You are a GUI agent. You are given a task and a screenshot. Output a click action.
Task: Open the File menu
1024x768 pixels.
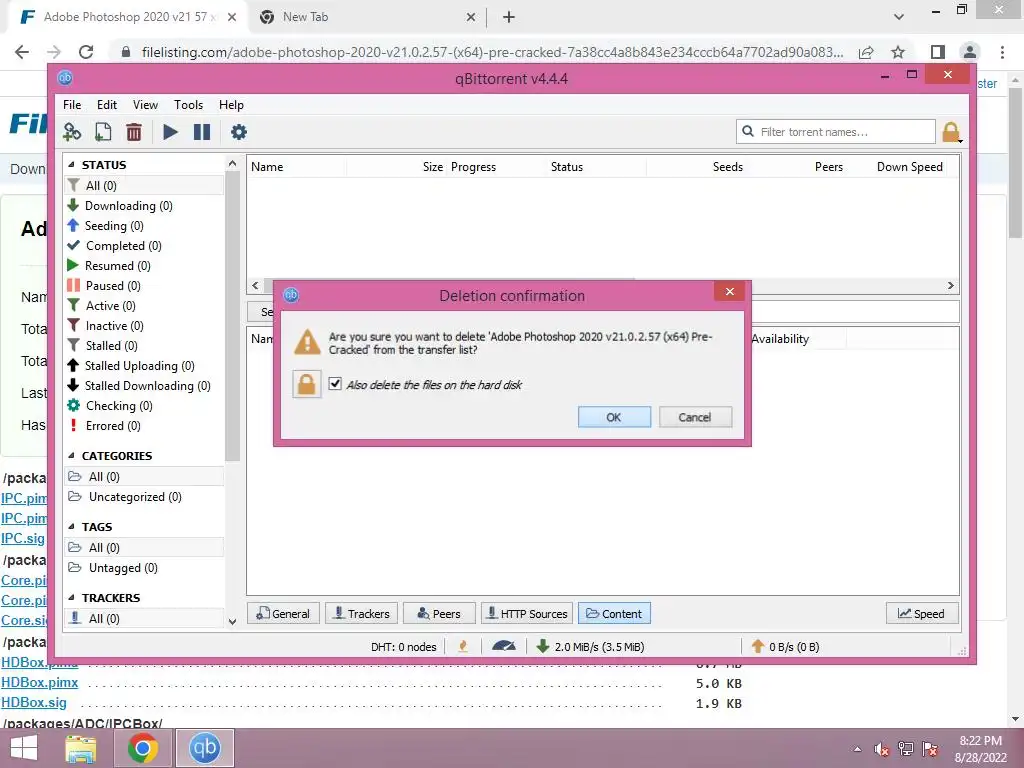72,104
